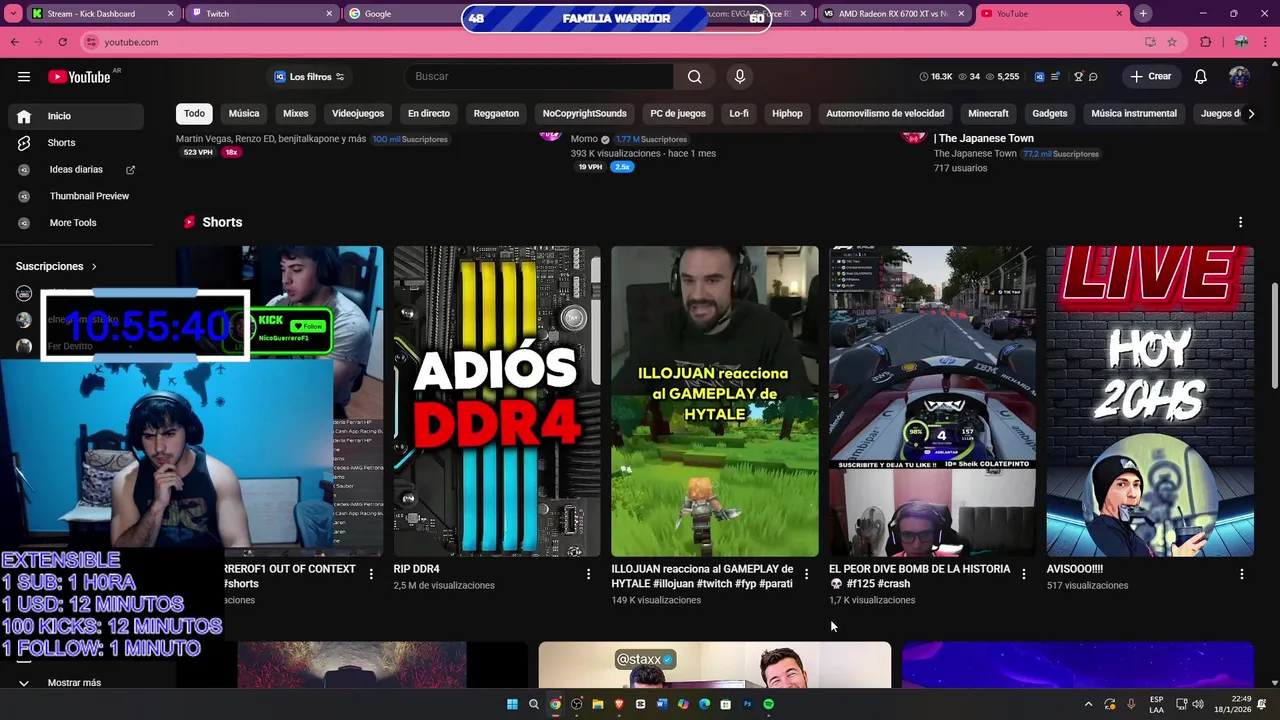Show hidden system tray icons

pyautogui.click(x=1088, y=704)
